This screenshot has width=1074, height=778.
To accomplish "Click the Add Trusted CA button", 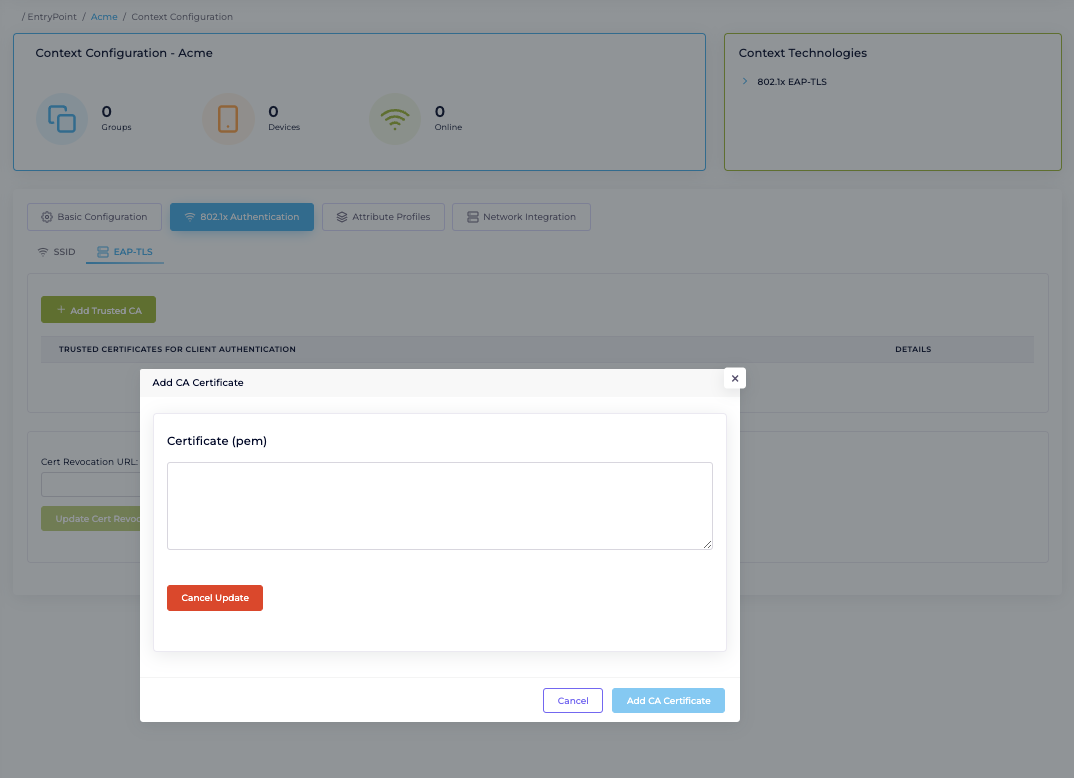I will tap(98, 310).
